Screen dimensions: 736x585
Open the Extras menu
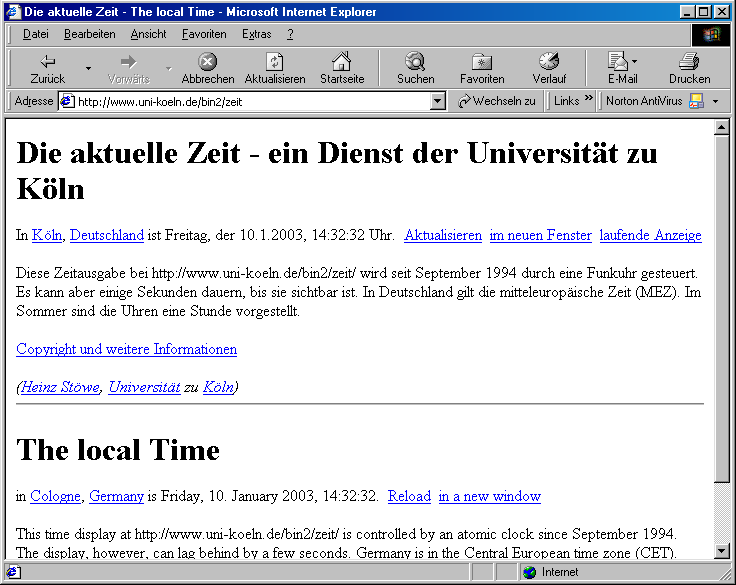click(256, 34)
